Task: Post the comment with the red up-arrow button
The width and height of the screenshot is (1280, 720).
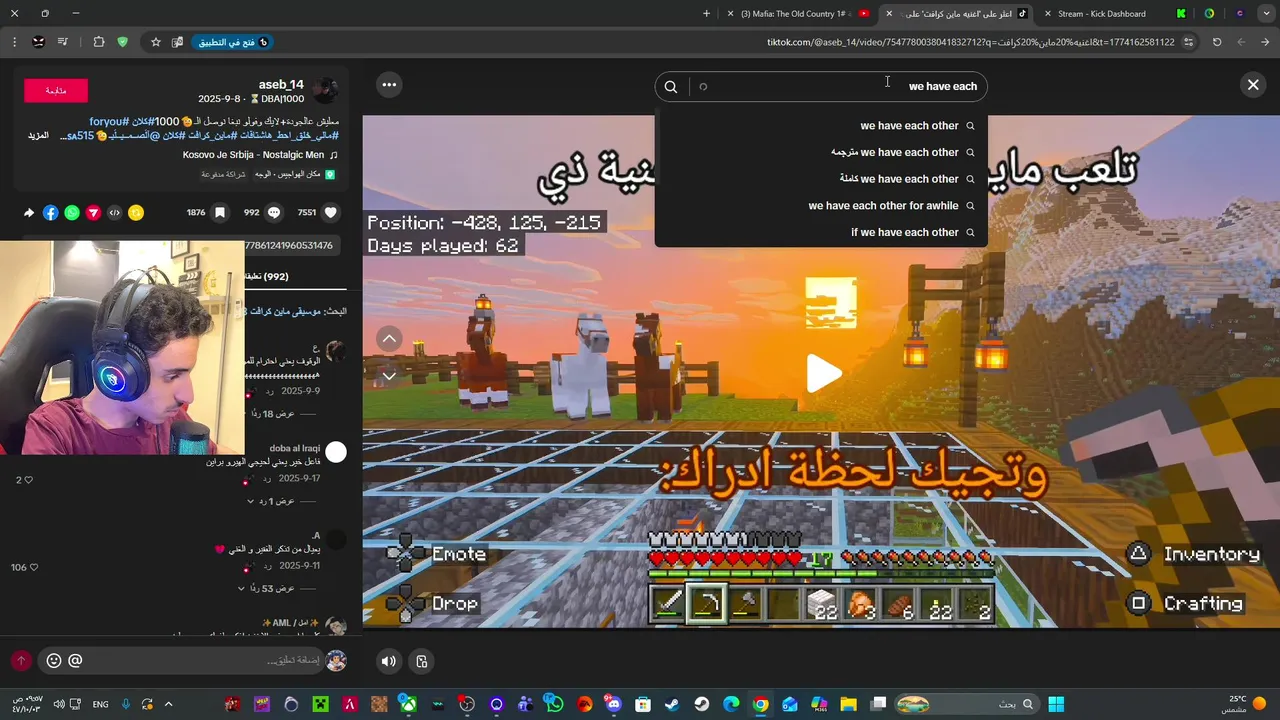Action: click(21, 661)
